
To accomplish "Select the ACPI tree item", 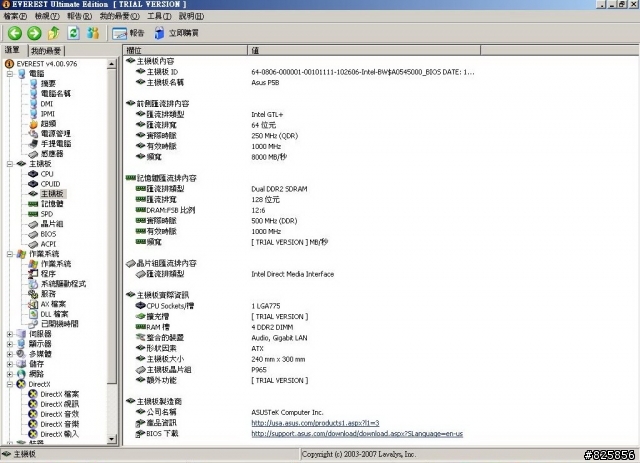I will [x=48, y=244].
